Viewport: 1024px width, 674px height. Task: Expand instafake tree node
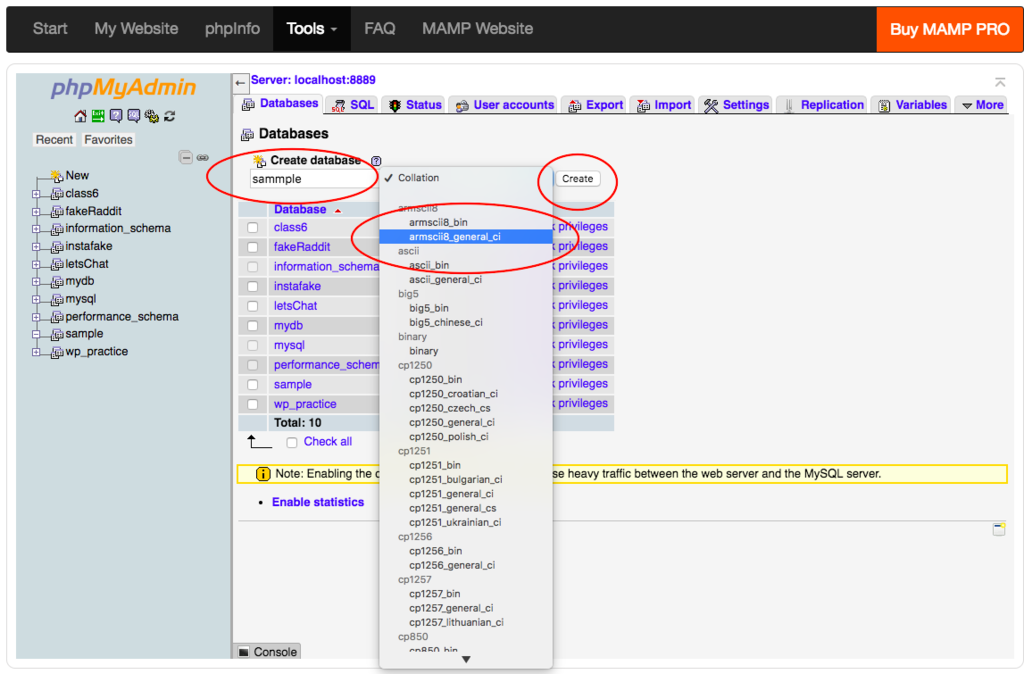click(x=36, y=247)
